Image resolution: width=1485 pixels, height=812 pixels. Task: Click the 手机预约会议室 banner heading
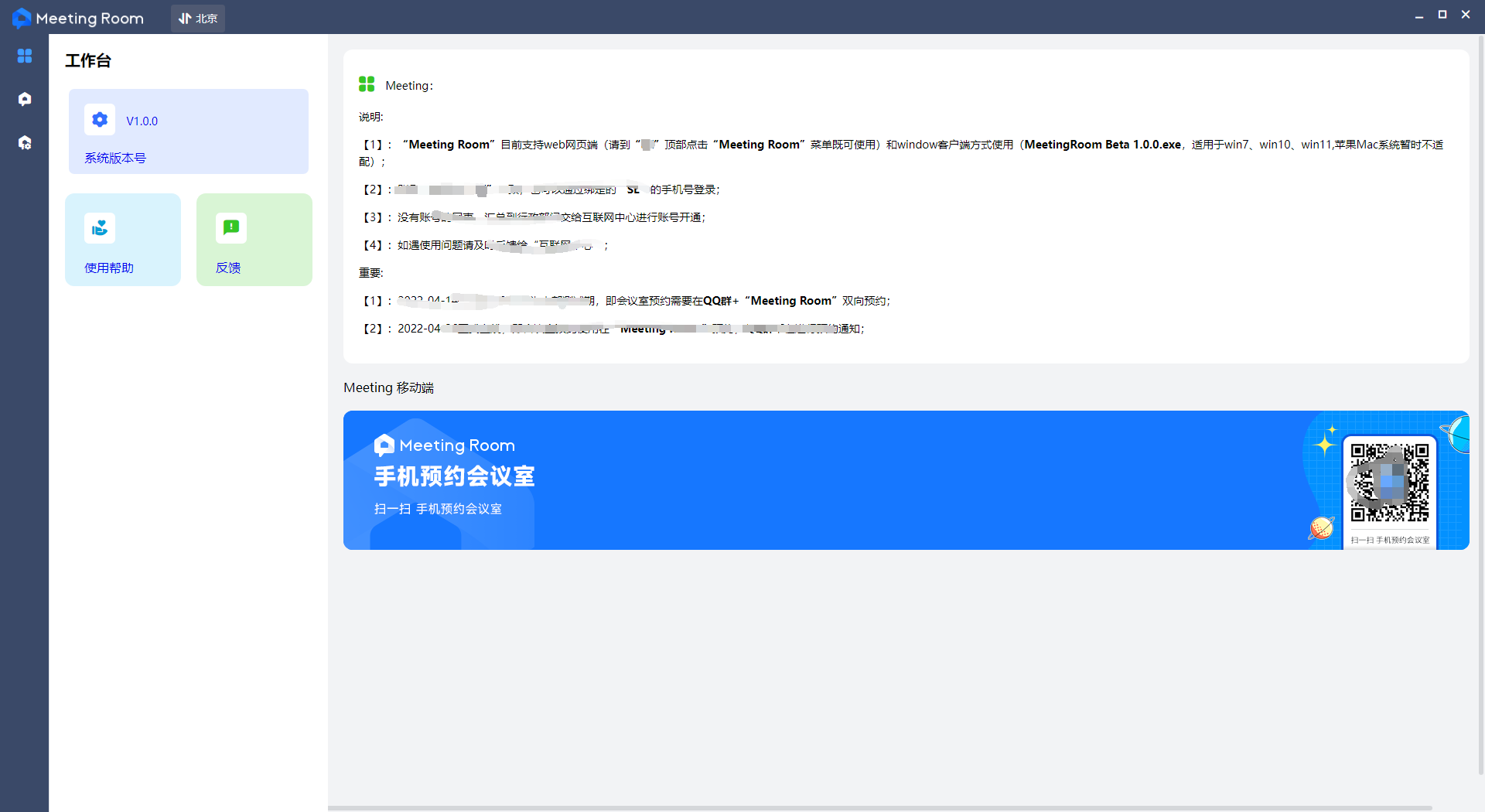point(455,476)
